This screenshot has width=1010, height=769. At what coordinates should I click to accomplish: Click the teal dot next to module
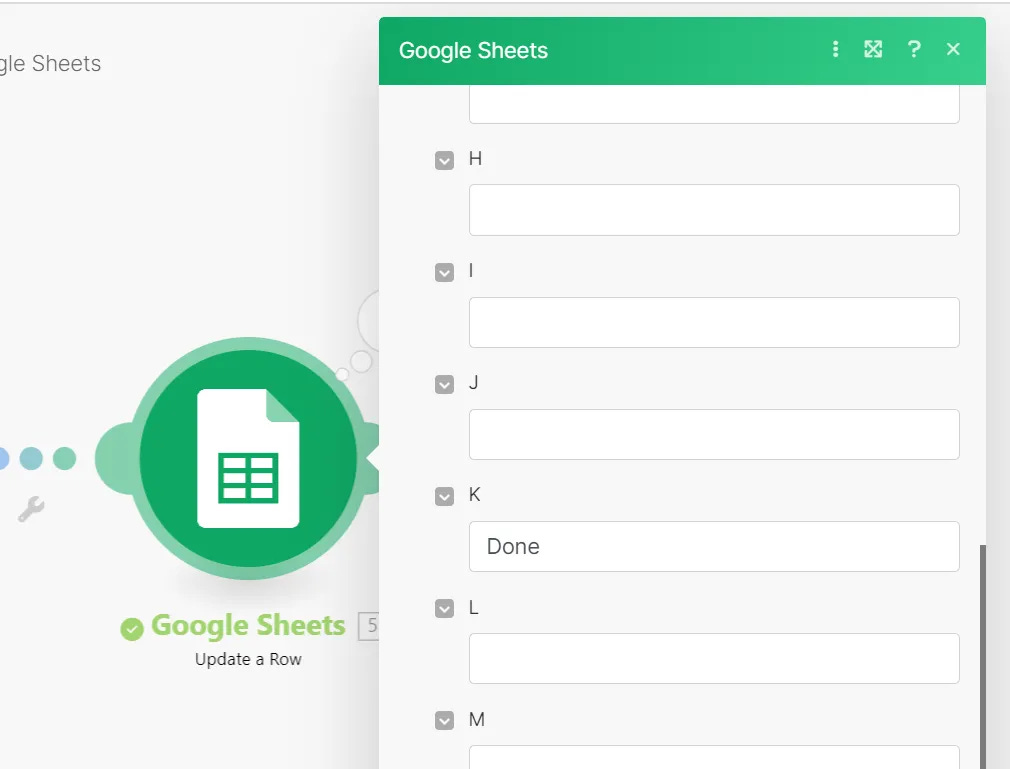(x=64, y=459)
